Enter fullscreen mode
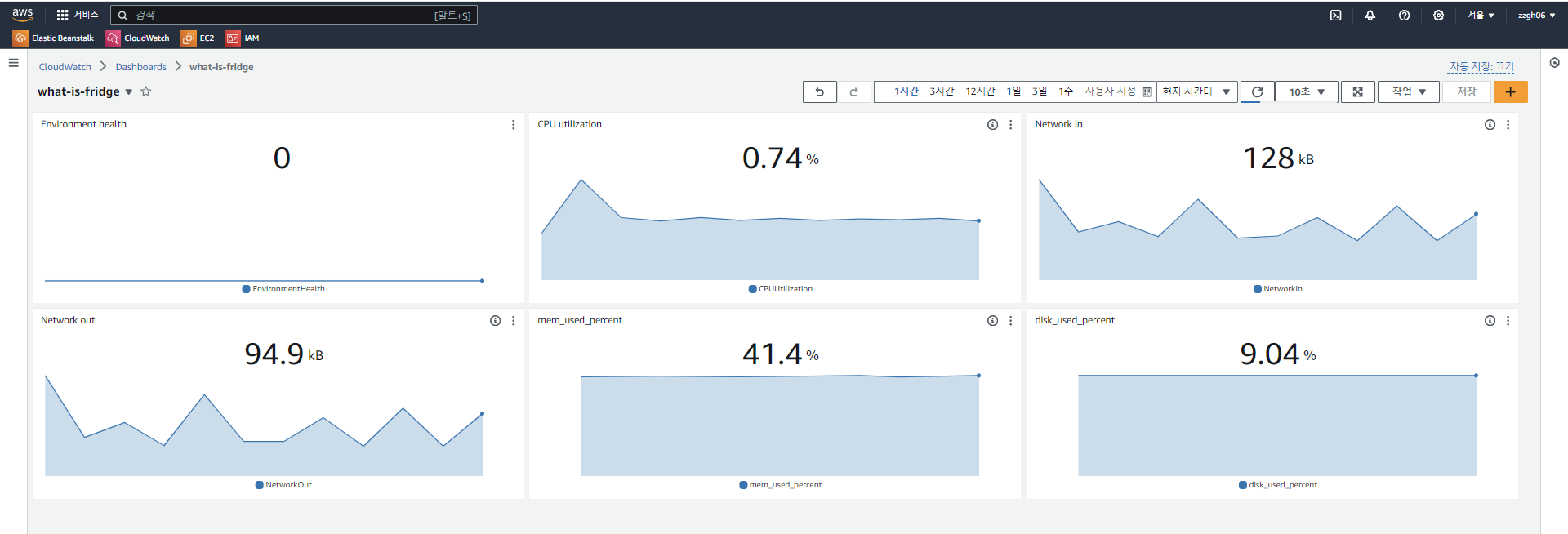The width and height of the screenshot is (1568, 534). (x=1357, y=92)
